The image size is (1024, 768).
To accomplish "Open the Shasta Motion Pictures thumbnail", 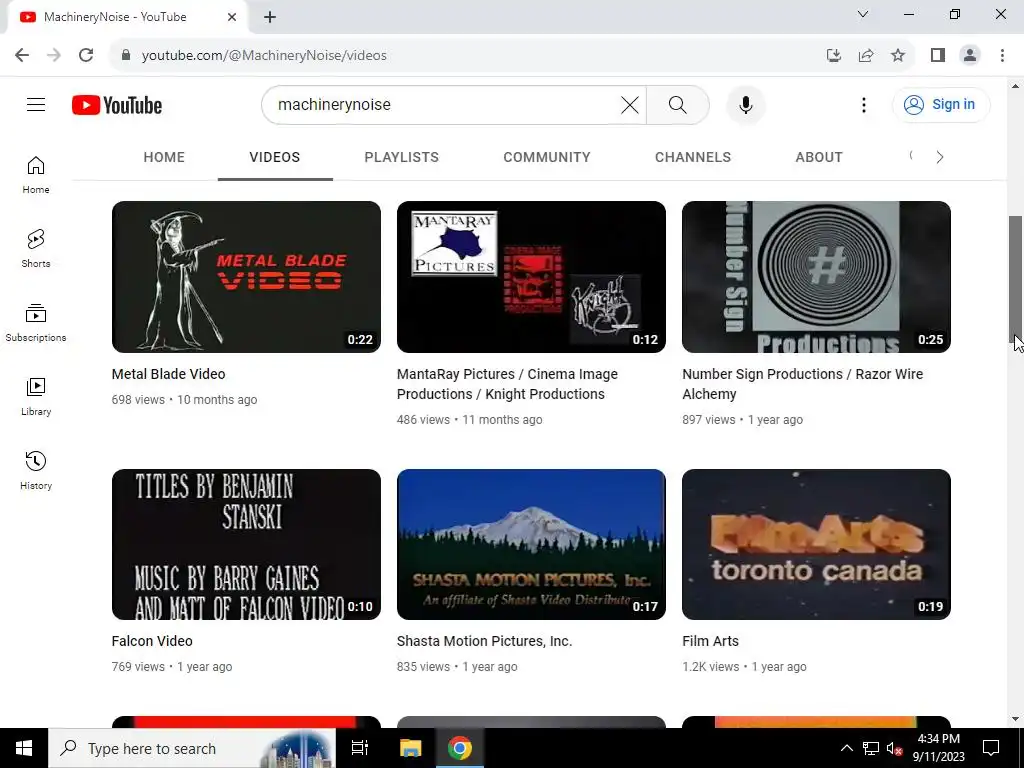I will [x=531, y=544].
